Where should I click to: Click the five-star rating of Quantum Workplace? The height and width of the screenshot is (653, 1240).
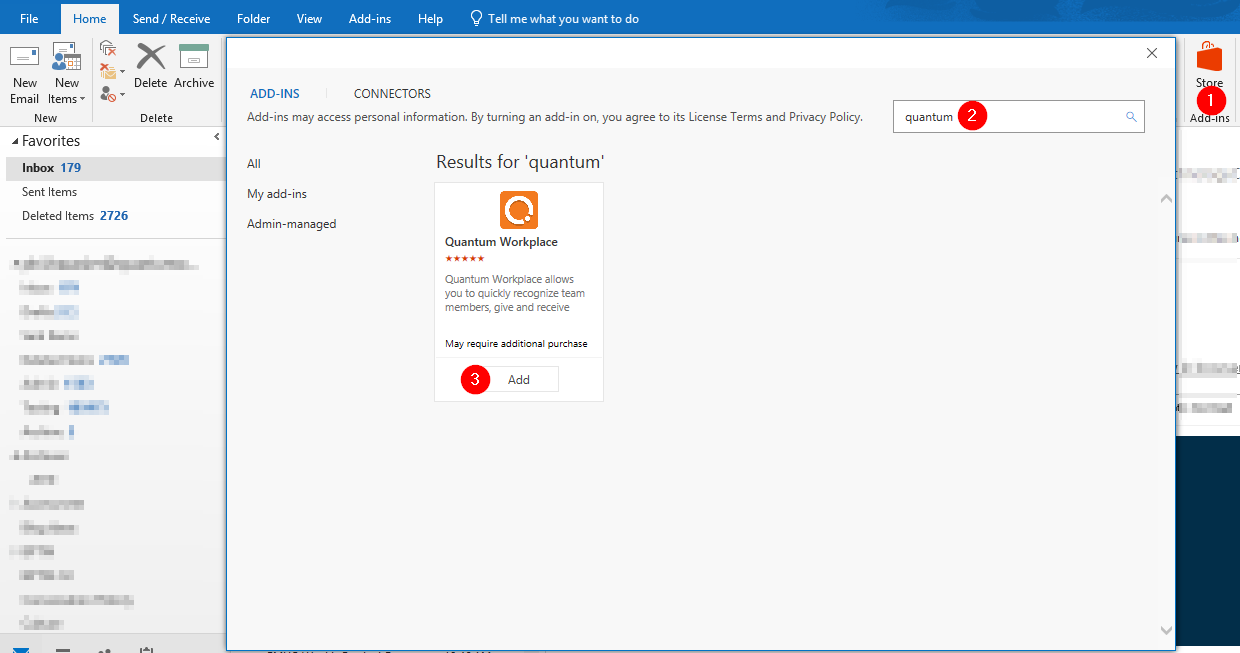[465, 258]
